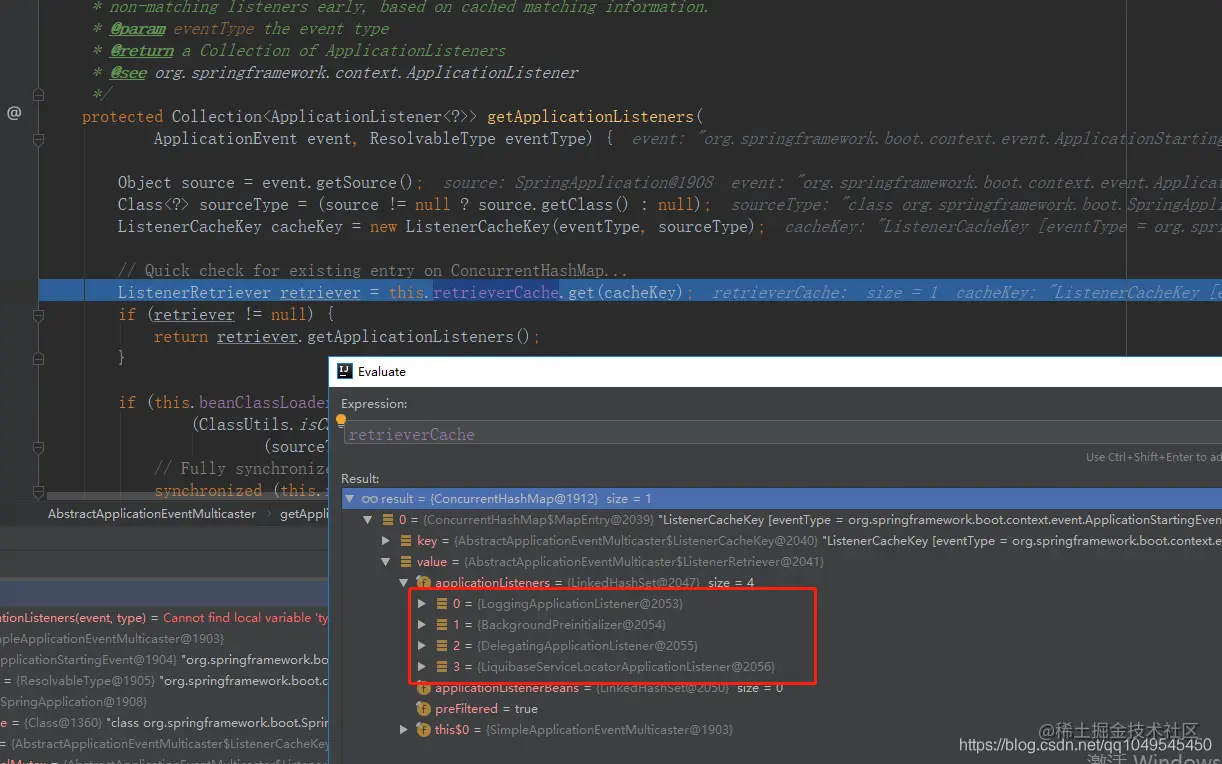This screenshot has width=1222, height=764.
Task: Expand the this$0 SimpleApplicationEventMulticaster node
Action: coord(404,730)
